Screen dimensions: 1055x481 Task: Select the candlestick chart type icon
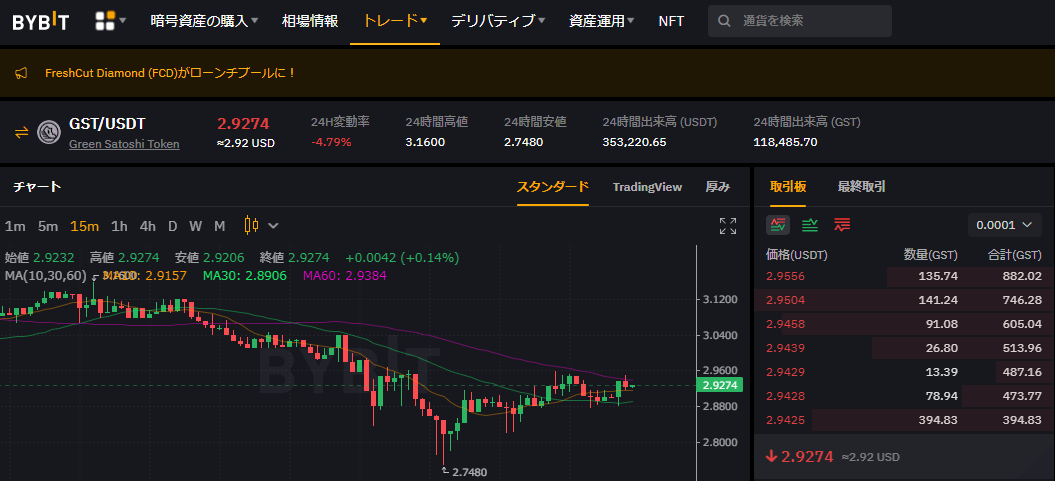pos(252,225)
